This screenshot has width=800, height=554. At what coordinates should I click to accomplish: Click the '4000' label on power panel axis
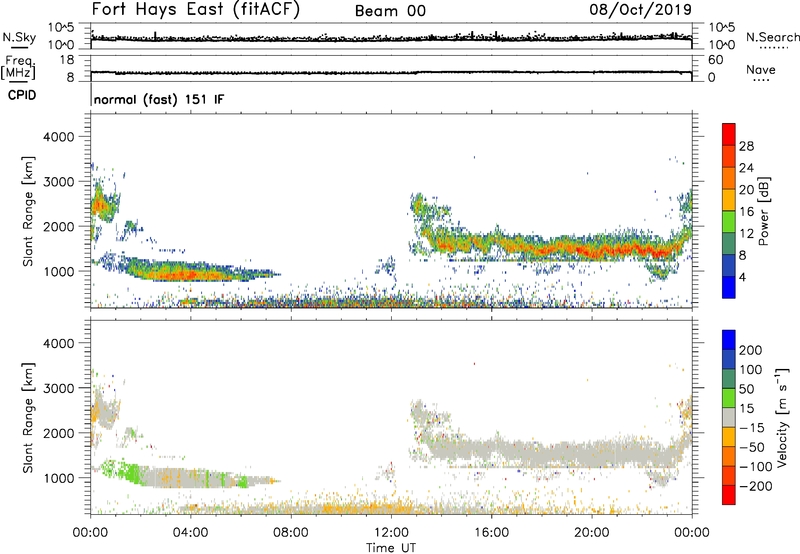click(x=58, y=137)
